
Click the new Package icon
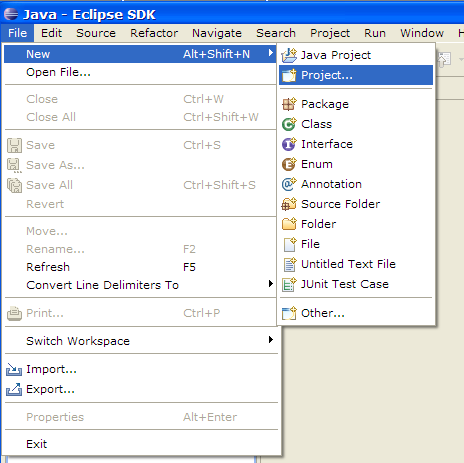pos(289,104)
